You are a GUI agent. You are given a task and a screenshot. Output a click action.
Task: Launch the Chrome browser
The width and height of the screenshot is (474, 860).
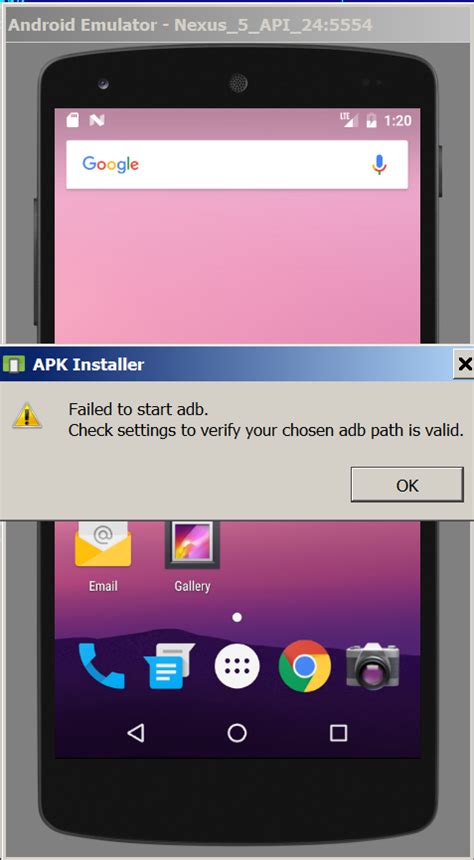[304, 666]
